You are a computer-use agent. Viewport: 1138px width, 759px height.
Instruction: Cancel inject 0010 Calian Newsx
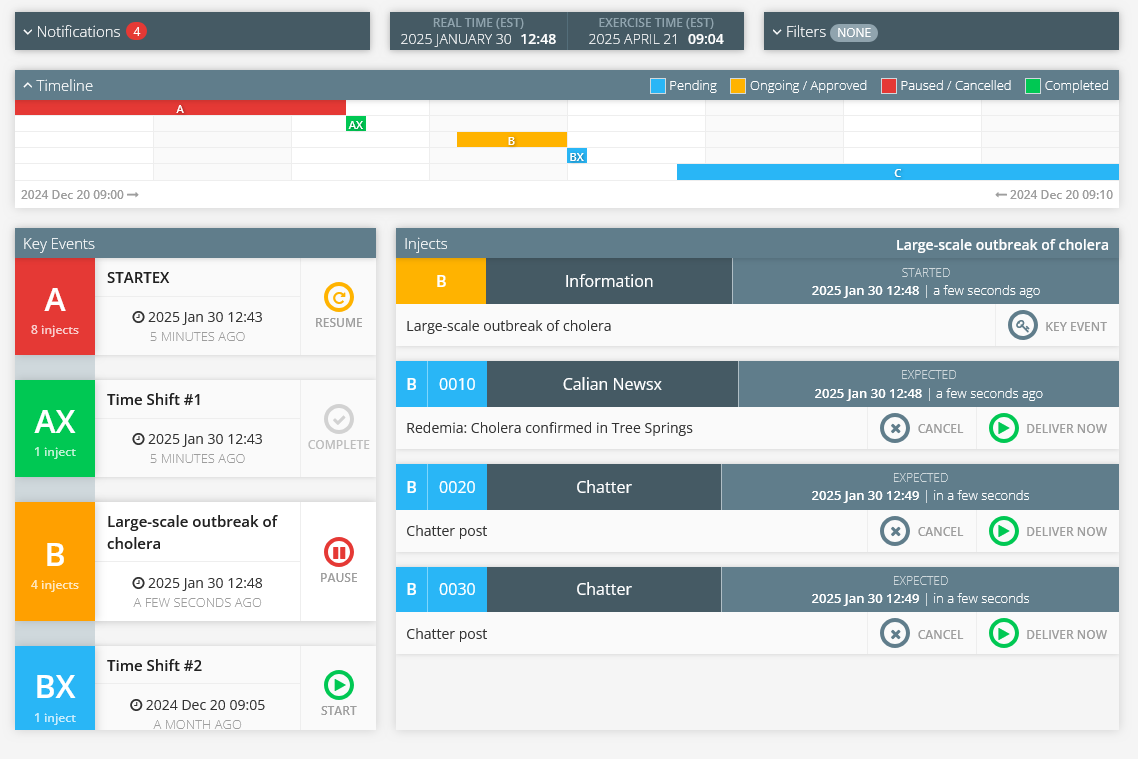click(x=895, y=429)
